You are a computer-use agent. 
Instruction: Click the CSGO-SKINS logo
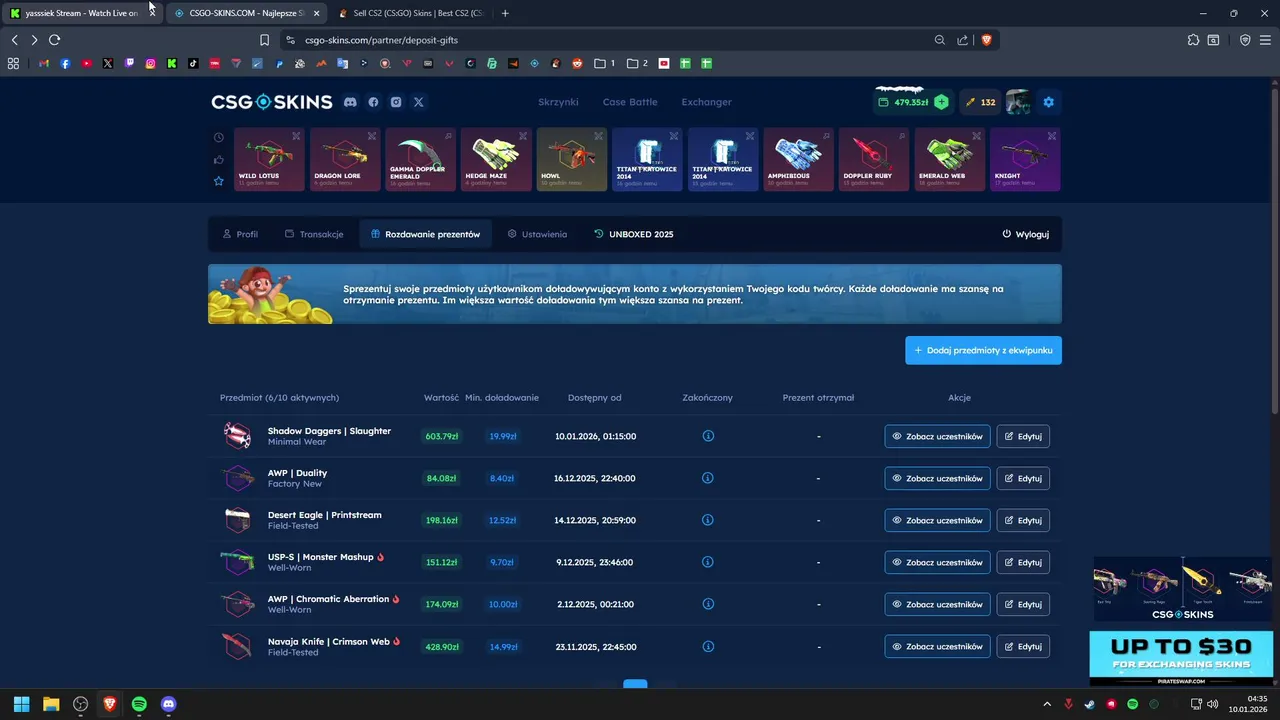coord(271,102)
